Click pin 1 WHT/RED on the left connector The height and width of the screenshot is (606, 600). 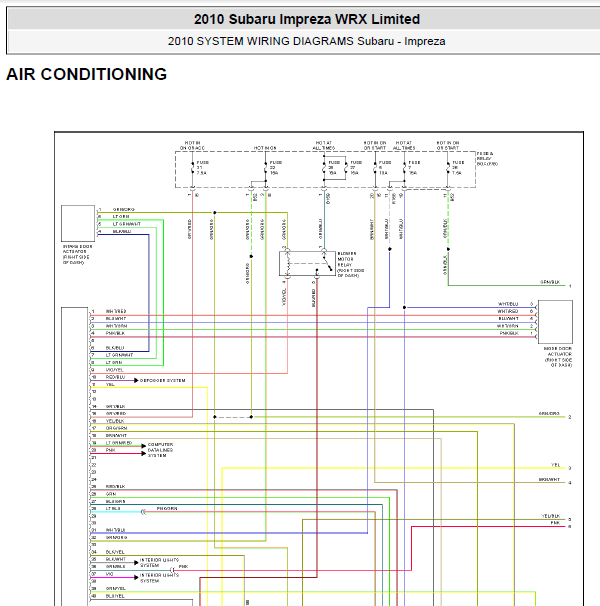(x=116, y=311)
